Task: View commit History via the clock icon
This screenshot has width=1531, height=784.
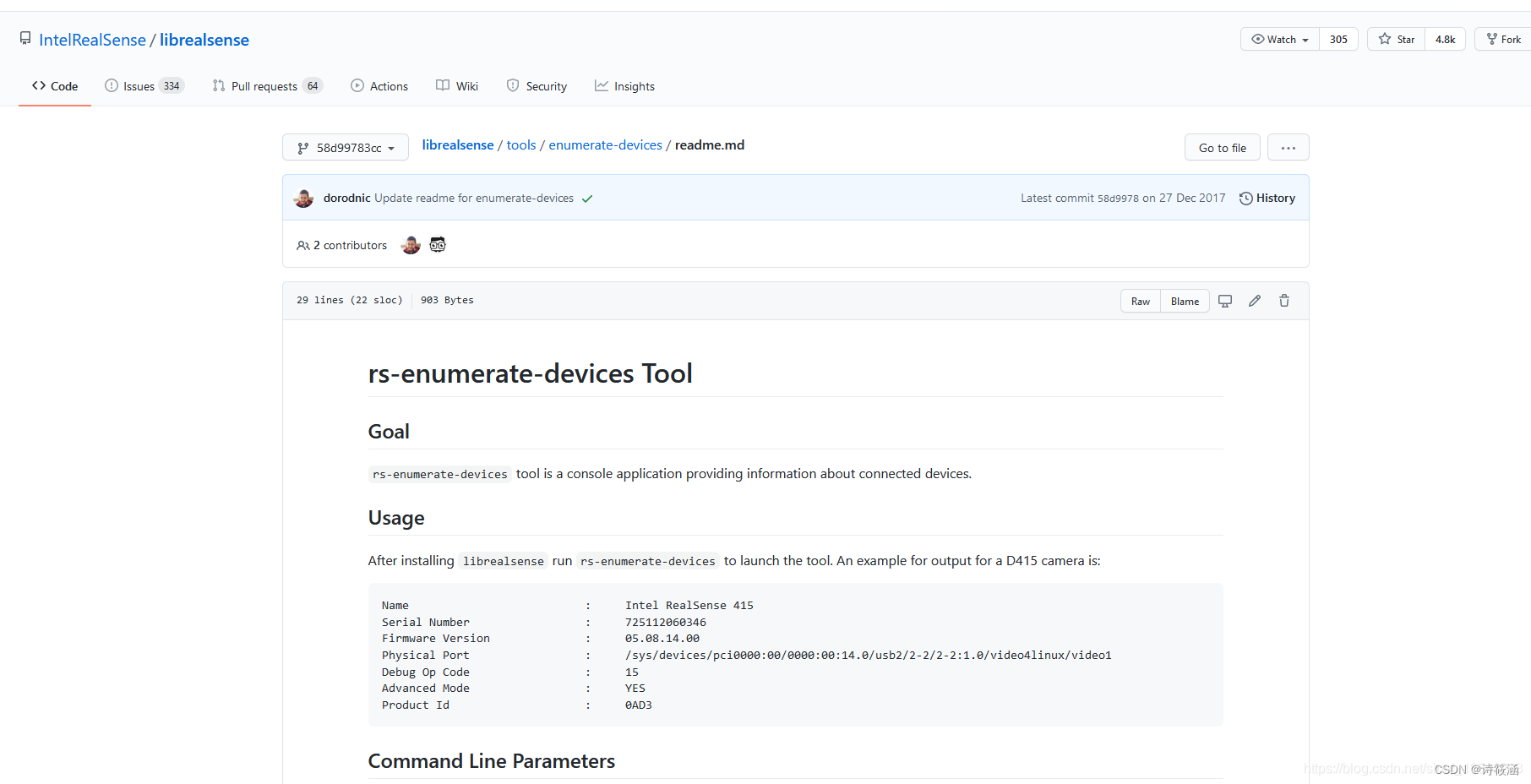Action: click(x=1245, y=198)
